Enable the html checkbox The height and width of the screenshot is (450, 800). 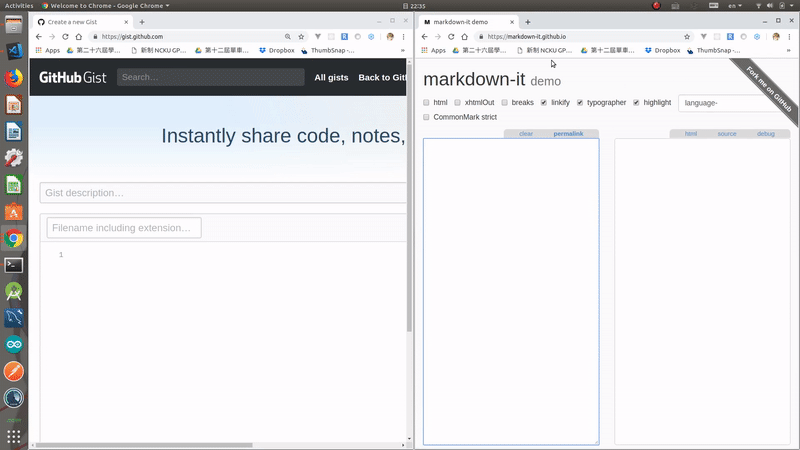(426, 103)
